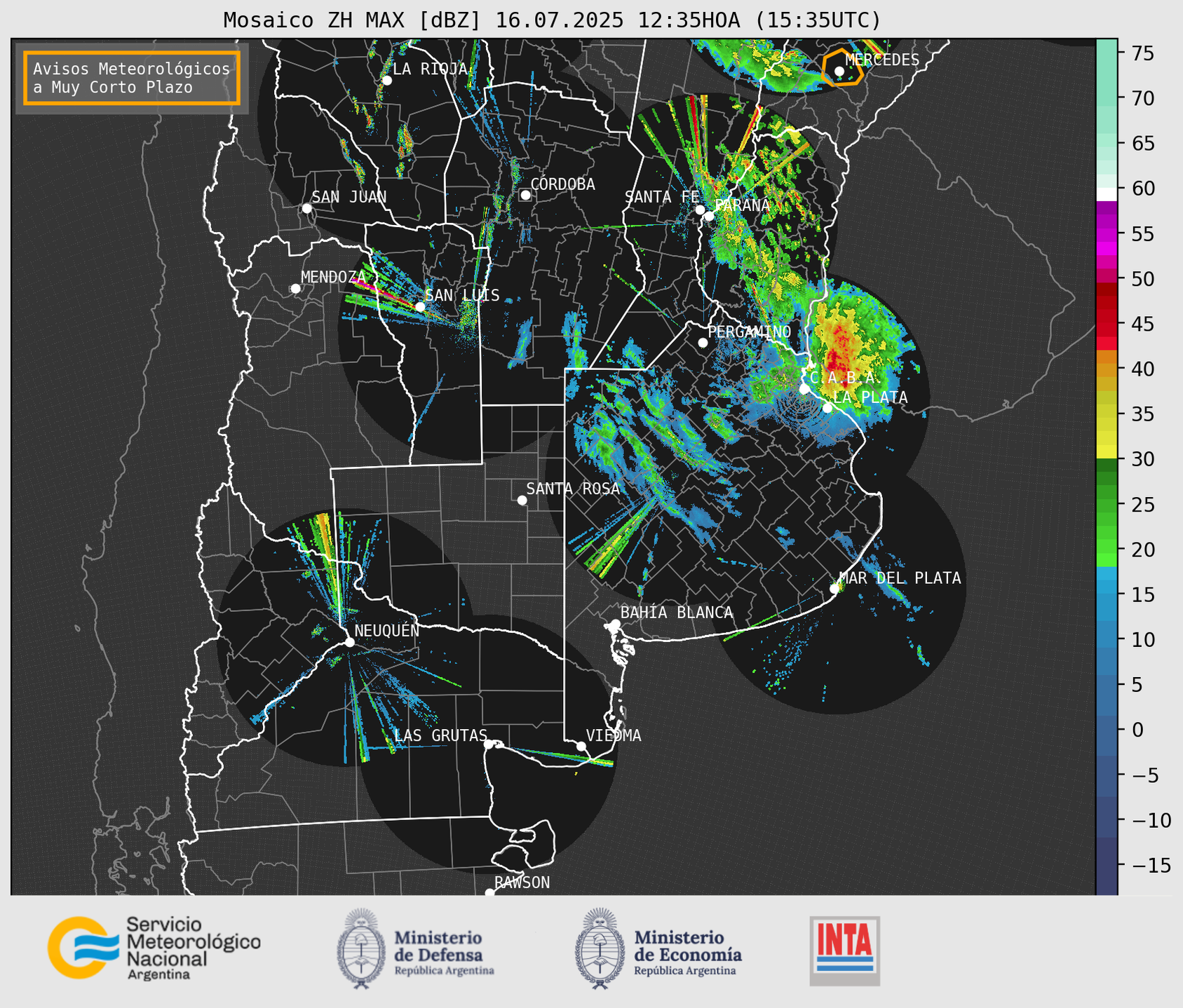Click the SAN JUAN label
1183x1008 pixels.
(x=349, y=197)
